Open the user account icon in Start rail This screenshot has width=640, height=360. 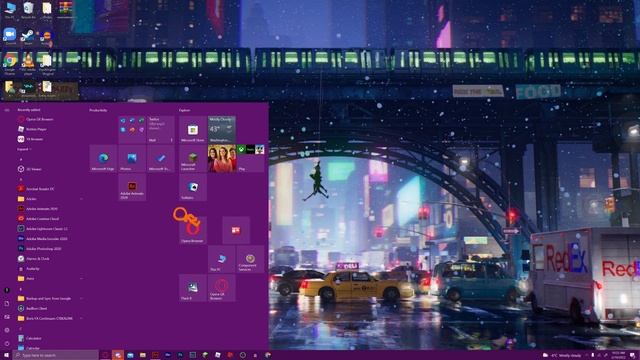click(7, 290)
